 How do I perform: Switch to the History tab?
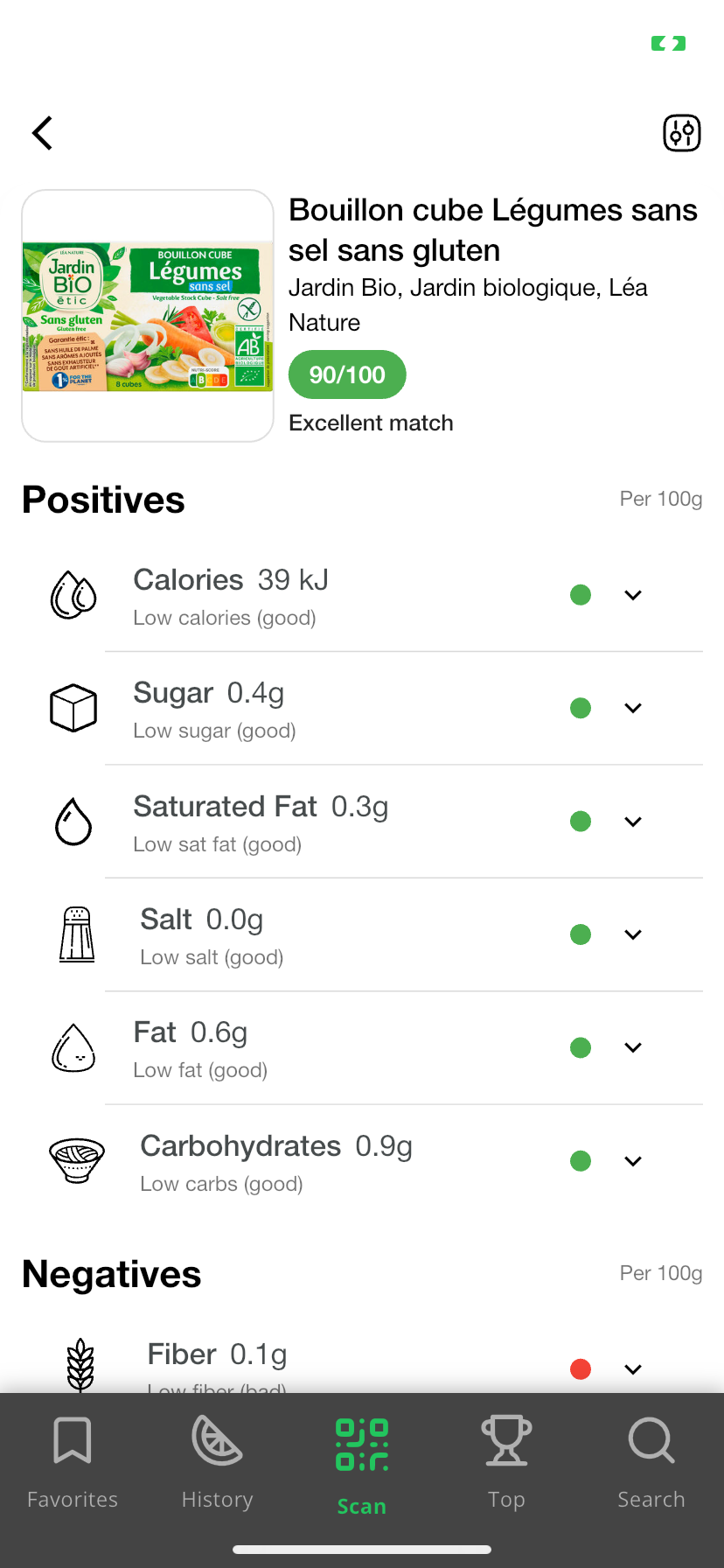[x=217, y=1463]
